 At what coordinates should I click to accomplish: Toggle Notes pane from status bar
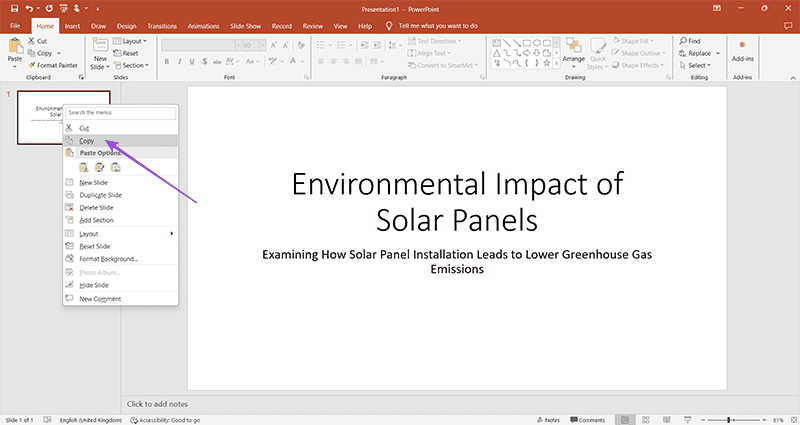[x=548, y=419]
